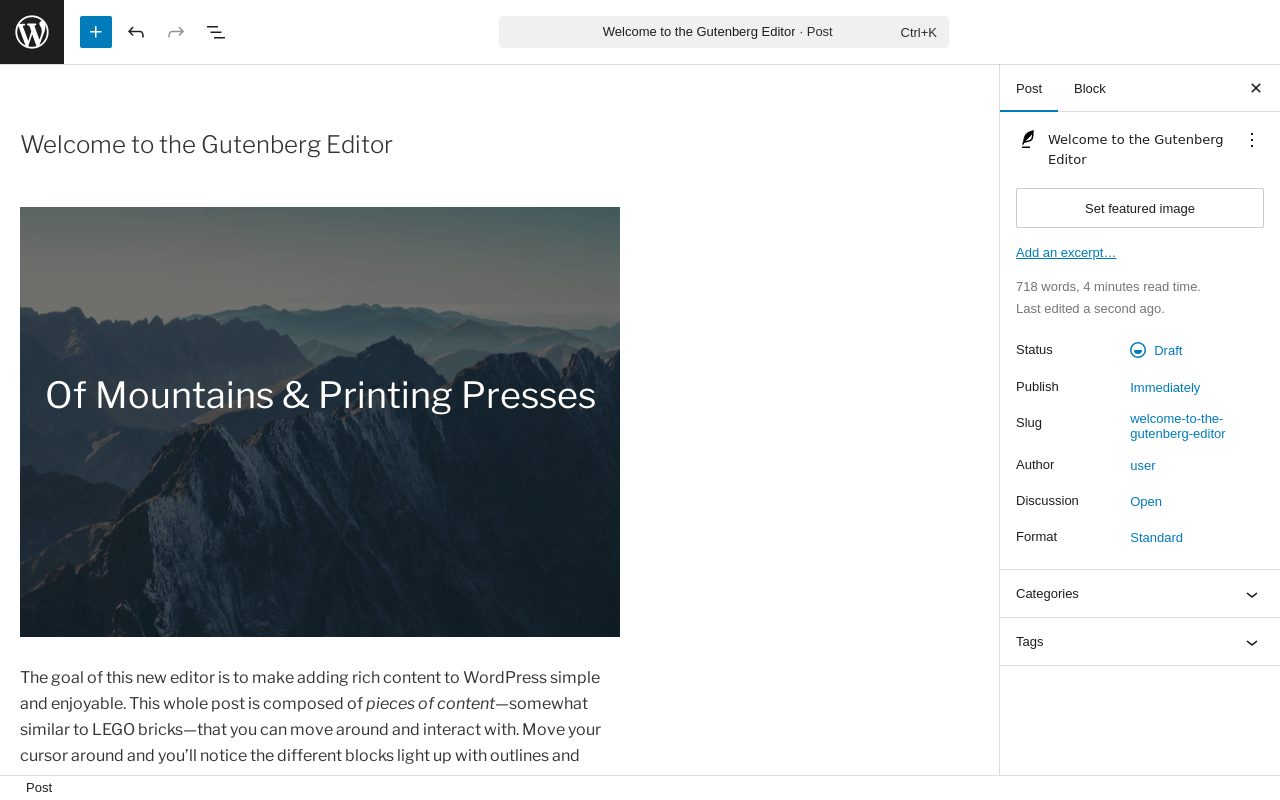Click the Add an excerpt link
This screenshot has height=800, width=1280.
click(1066, 253)
